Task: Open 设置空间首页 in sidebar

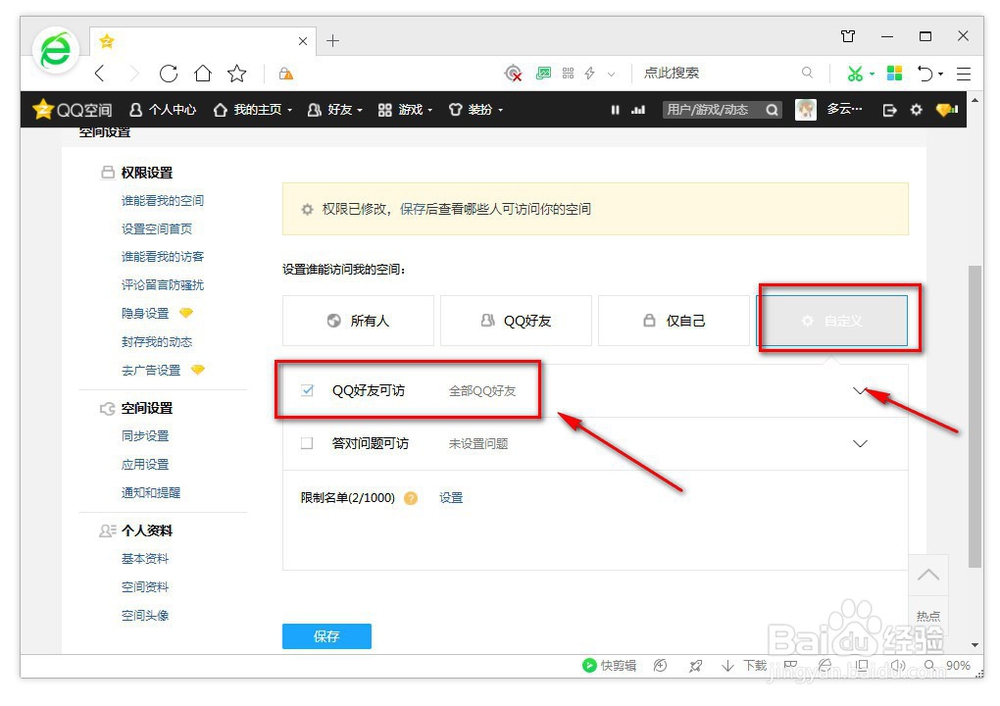Action: point(157,228)
